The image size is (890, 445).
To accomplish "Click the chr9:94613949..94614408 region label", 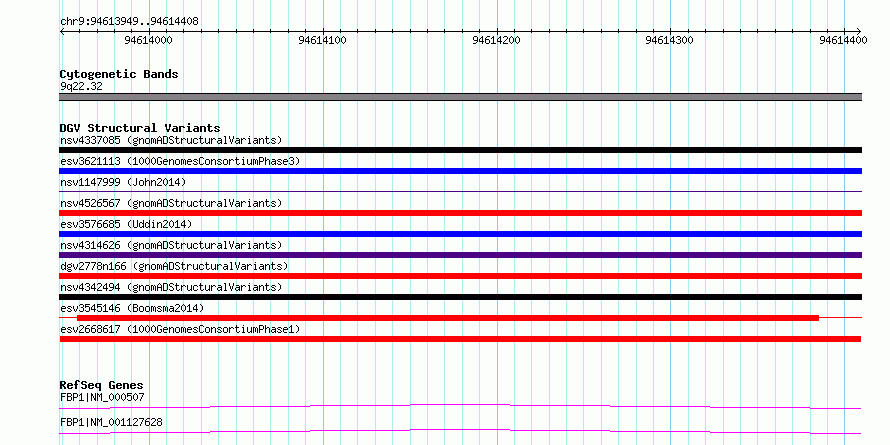I will (x=129, y=22).
